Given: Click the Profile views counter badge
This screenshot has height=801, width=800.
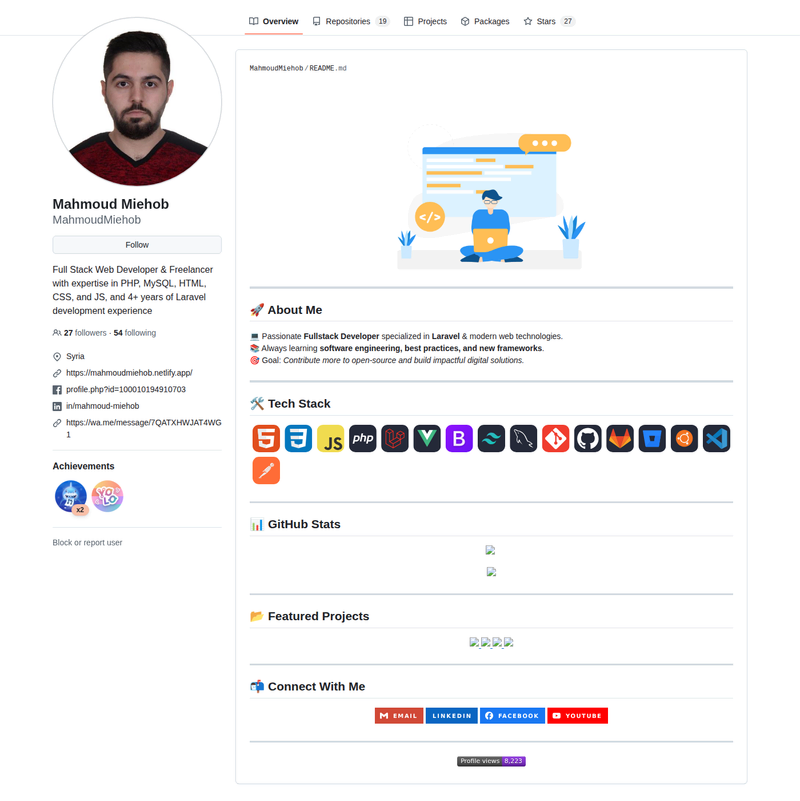Looking at the screenshot, I should tap(491, 761).
